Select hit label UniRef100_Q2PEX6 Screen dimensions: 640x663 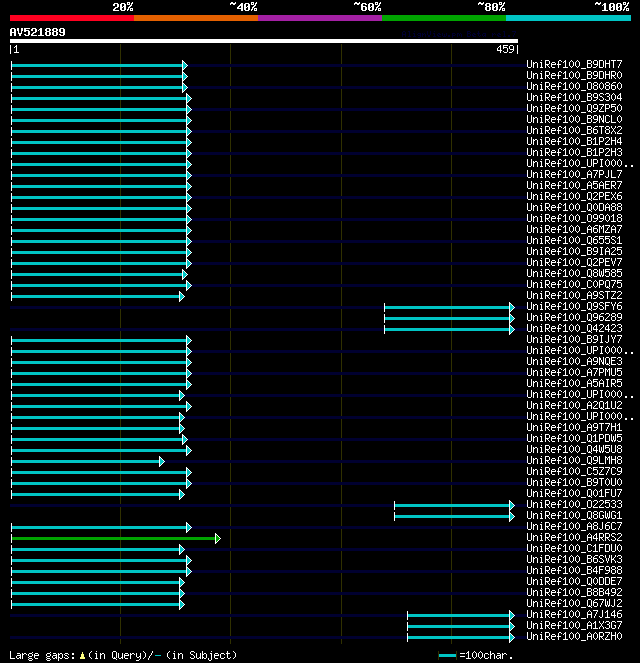[x=574, y=196]
